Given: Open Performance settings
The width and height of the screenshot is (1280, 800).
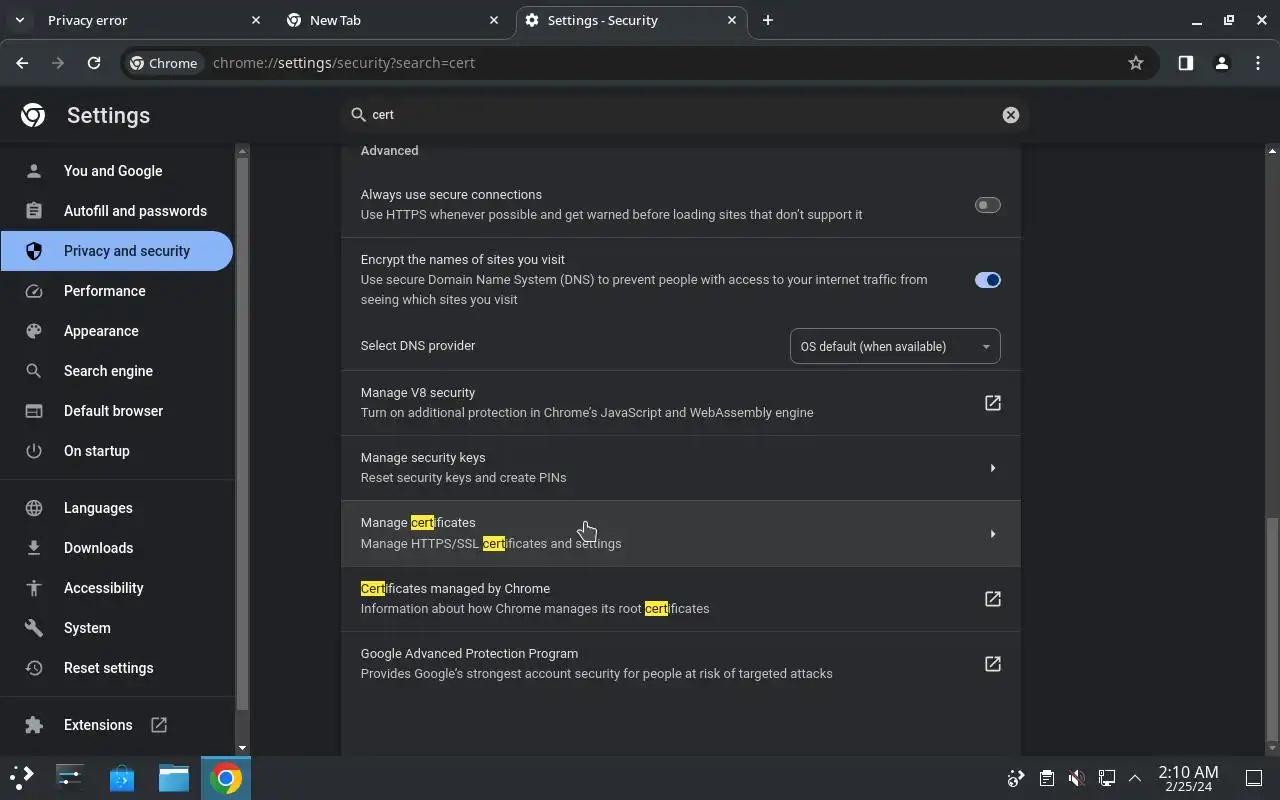Looking at the screenshot, I should pyautogui.click(x=116, y=291).
